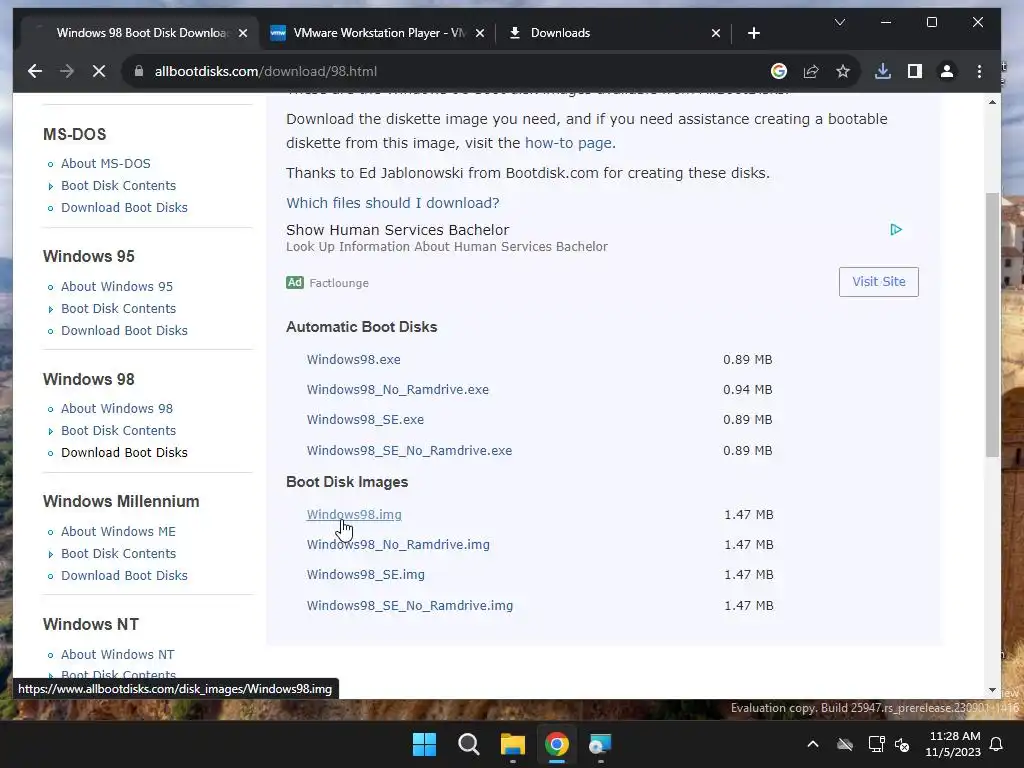Open Windows 95 Download Boot Disks

pos(124,330)
